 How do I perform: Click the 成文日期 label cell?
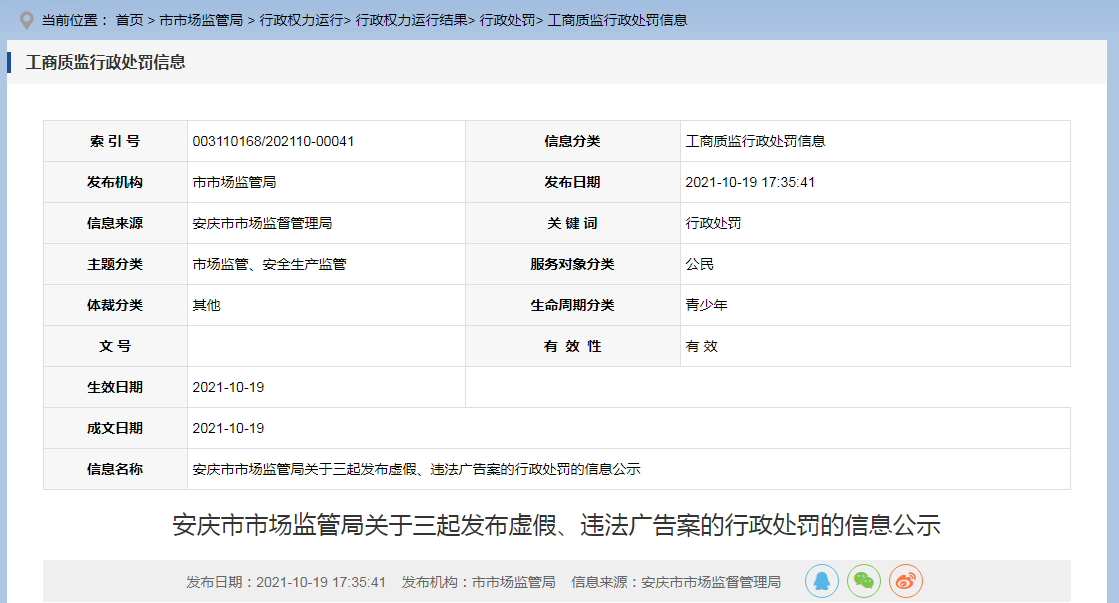pos(116,428)
